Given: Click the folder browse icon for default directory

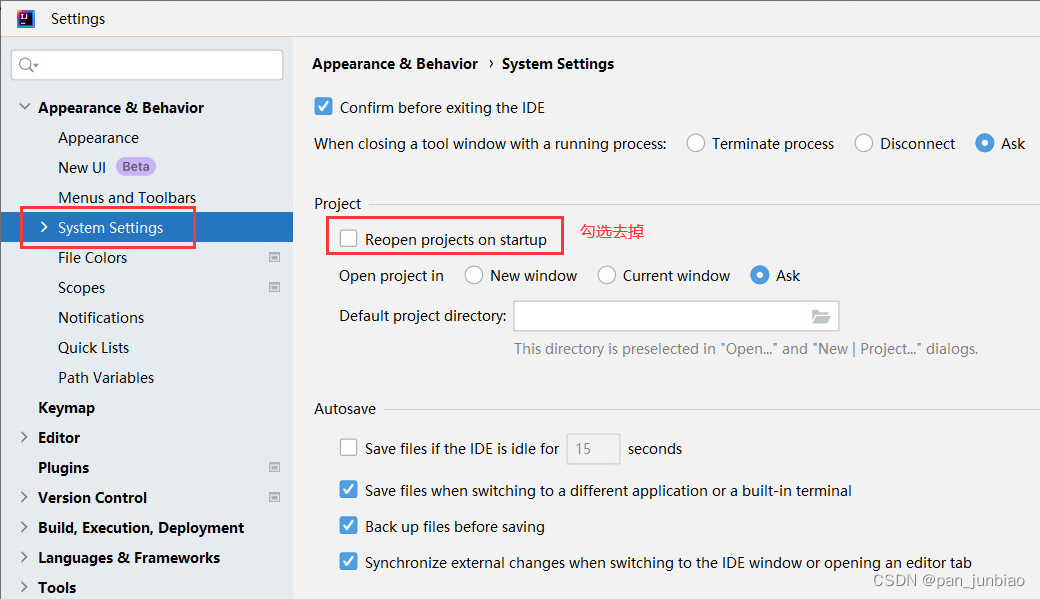Looking at the screenshot, I should 821,316.
